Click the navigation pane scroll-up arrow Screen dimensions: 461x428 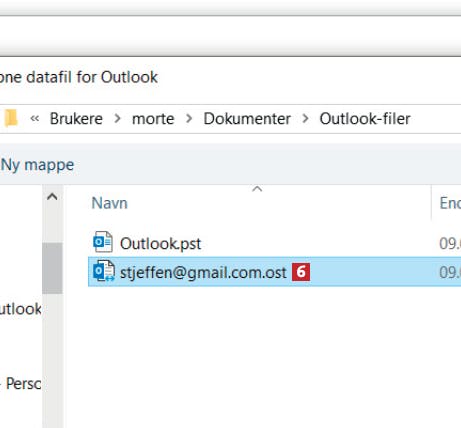[52, 197]
